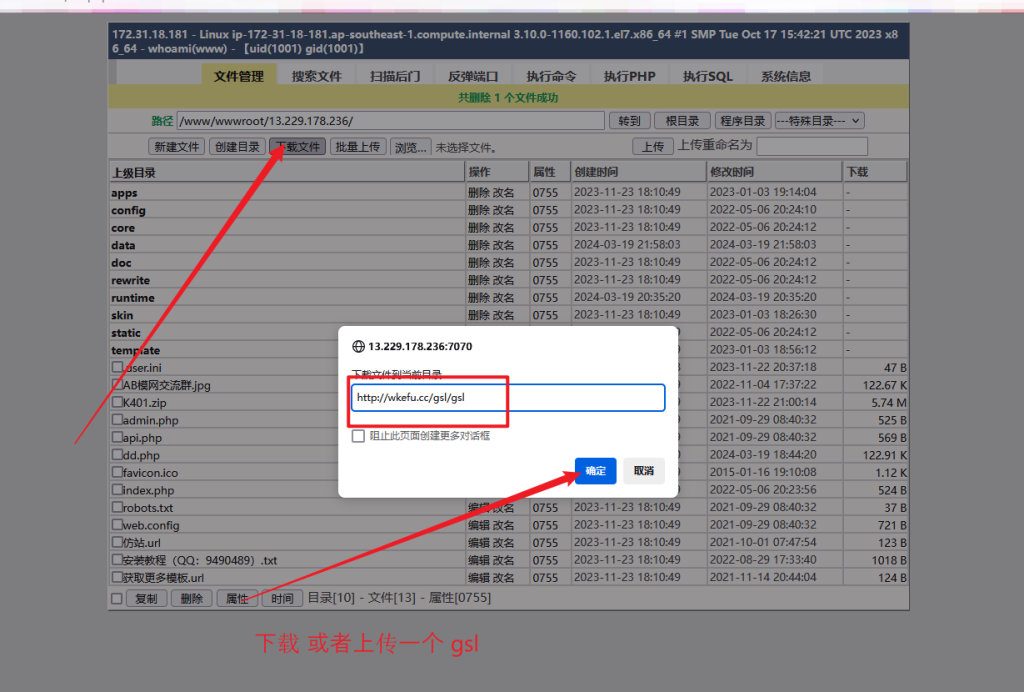This screenshot has width=1024, height=692.
Task: Focus the download URL field in dialog
Action: pos(507,398)
